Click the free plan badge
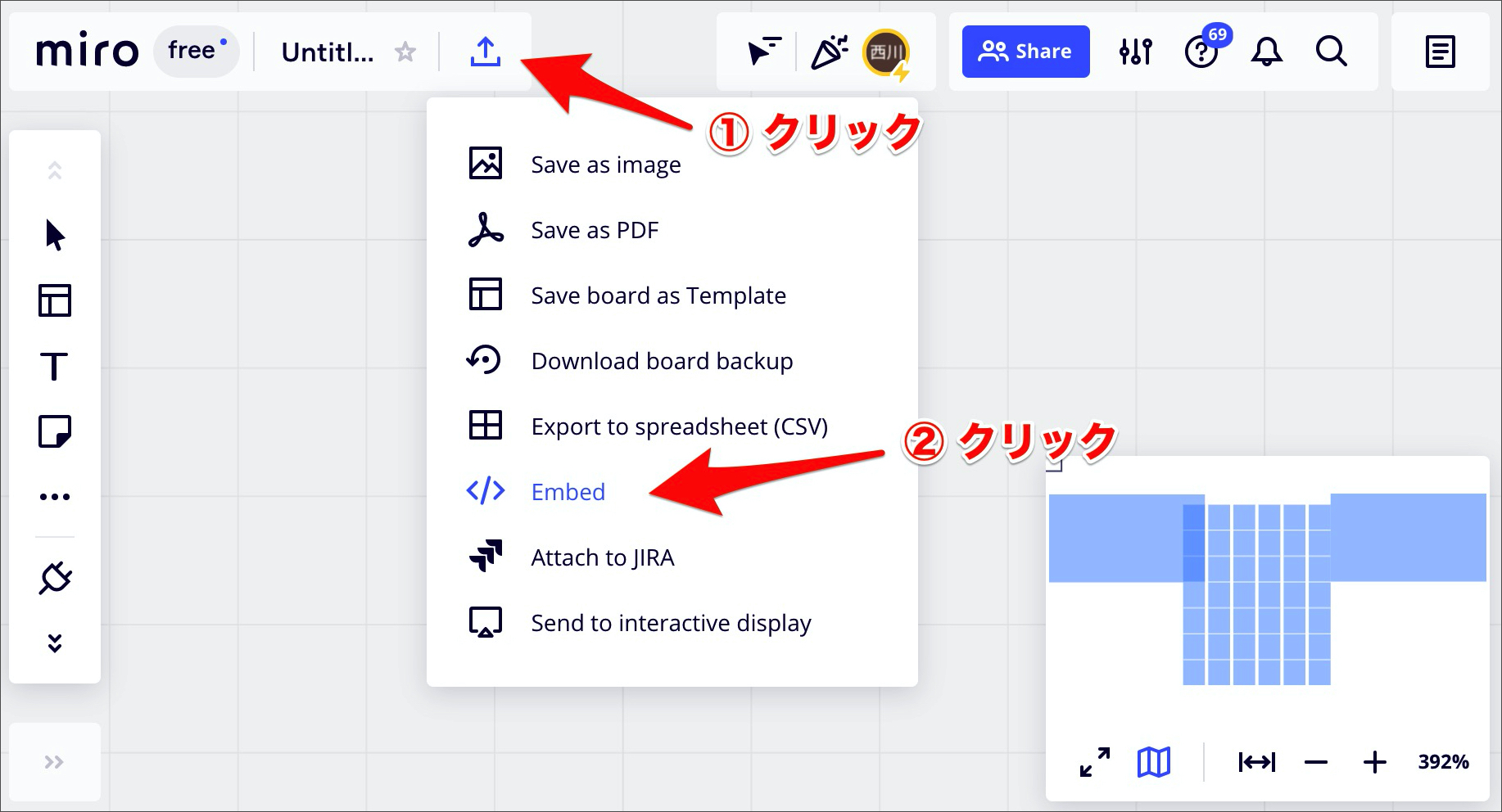 196,52
